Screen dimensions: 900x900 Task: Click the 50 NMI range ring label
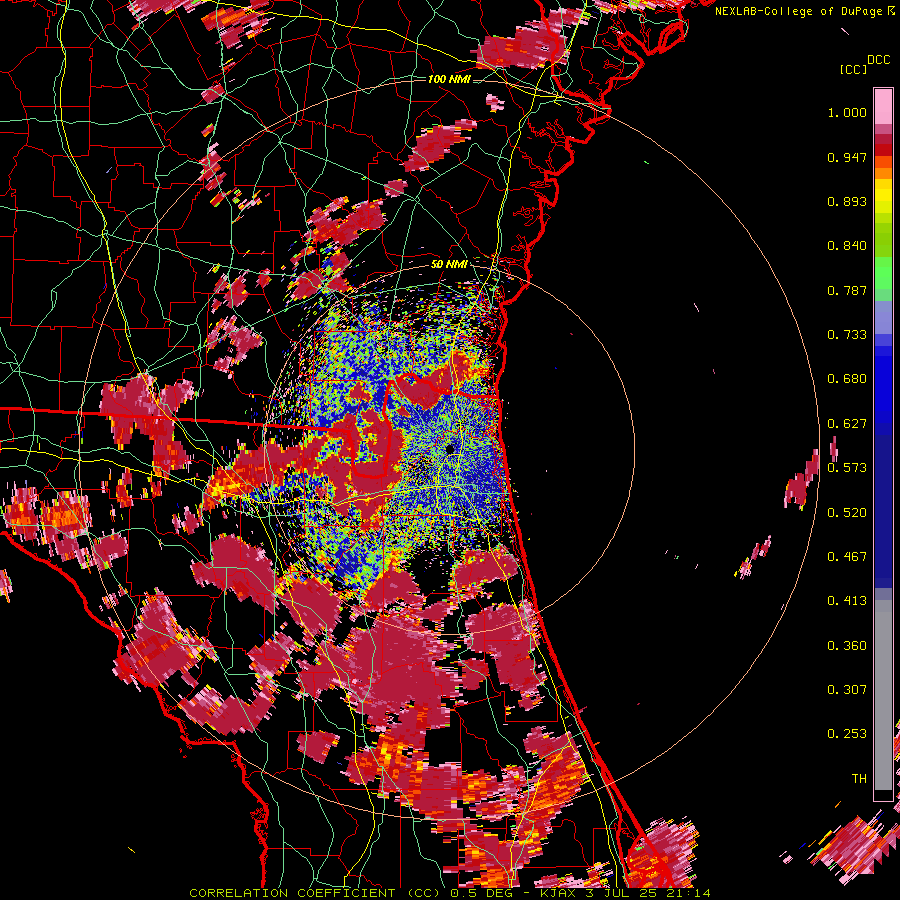point(449,265)
